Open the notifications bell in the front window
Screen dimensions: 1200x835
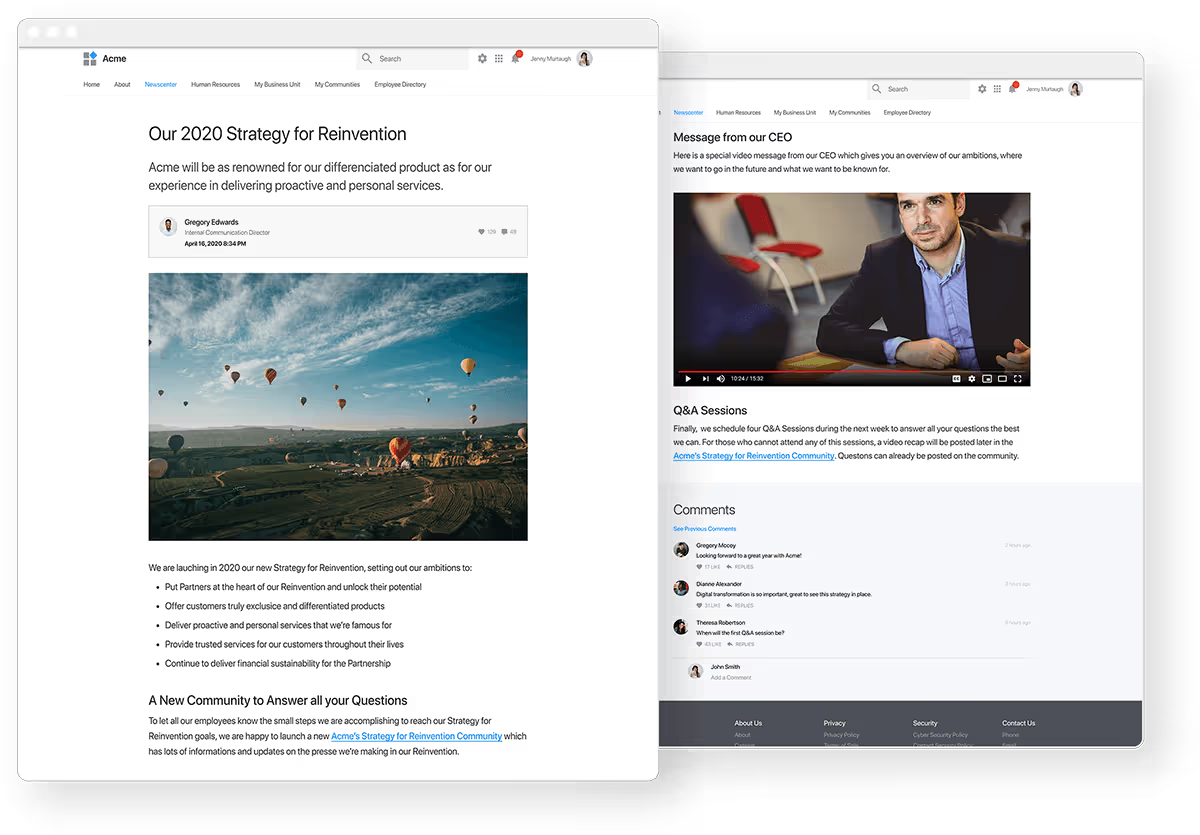tap(516, 59)
